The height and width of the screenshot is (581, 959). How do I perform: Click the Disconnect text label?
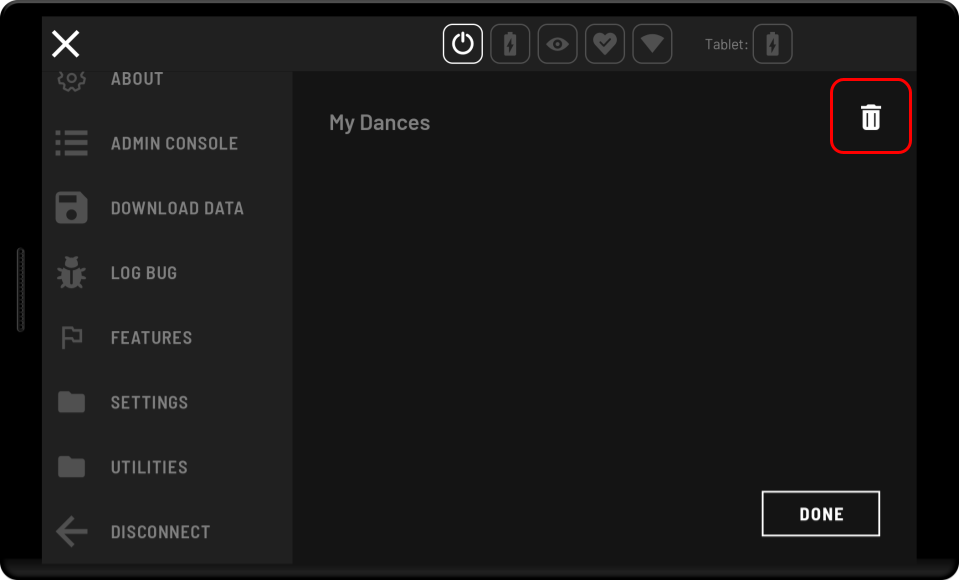click(160, 532)
